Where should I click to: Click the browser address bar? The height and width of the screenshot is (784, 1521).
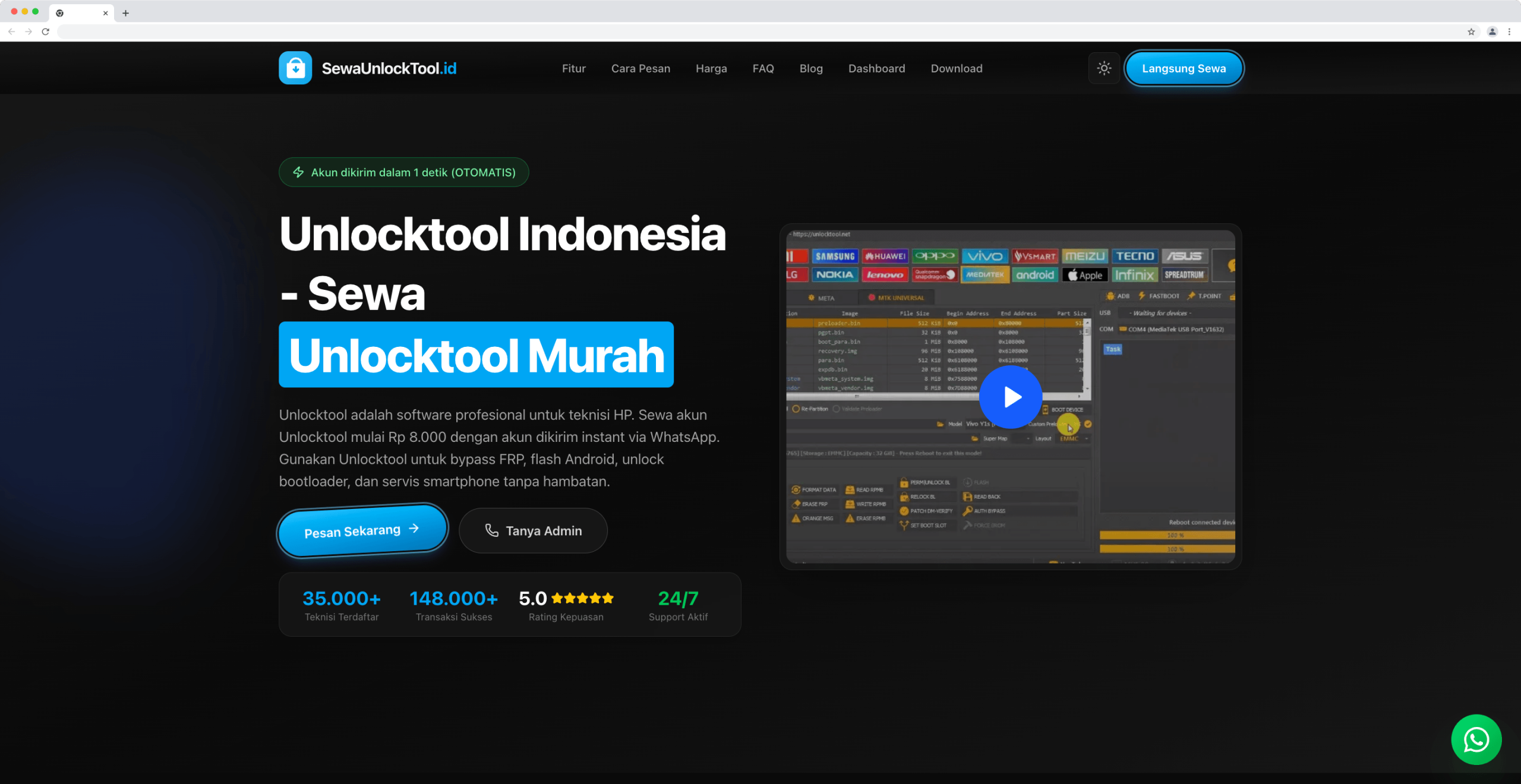(760, 31)
